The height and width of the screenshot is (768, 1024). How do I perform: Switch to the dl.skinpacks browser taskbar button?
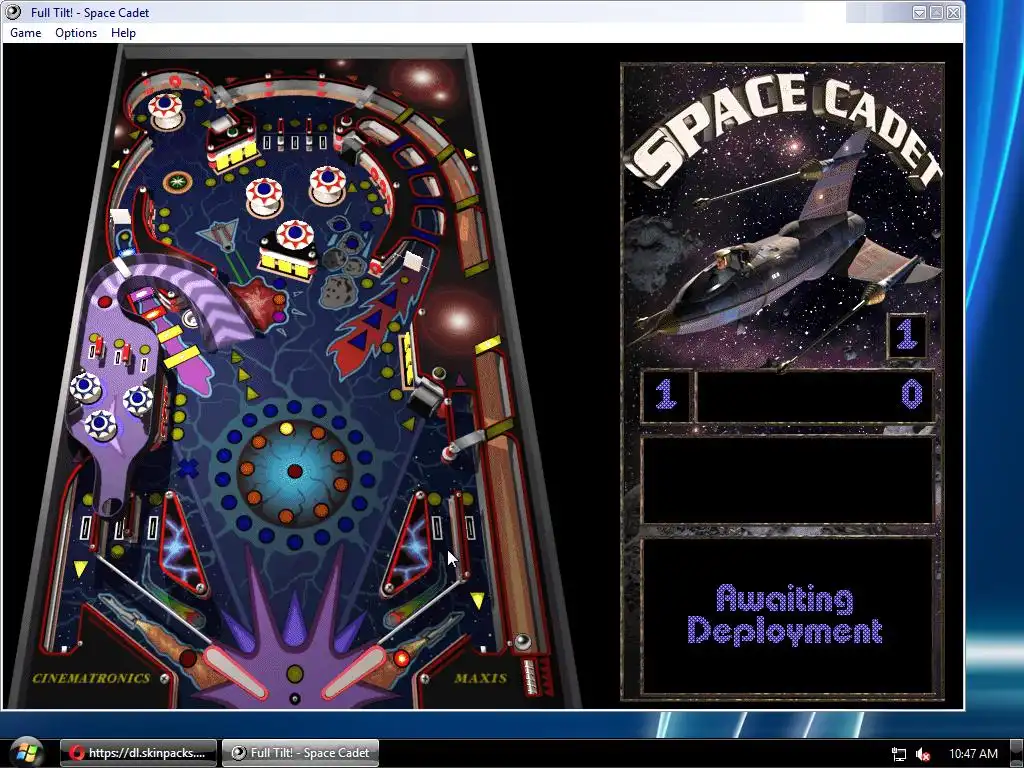pos(138,752)
